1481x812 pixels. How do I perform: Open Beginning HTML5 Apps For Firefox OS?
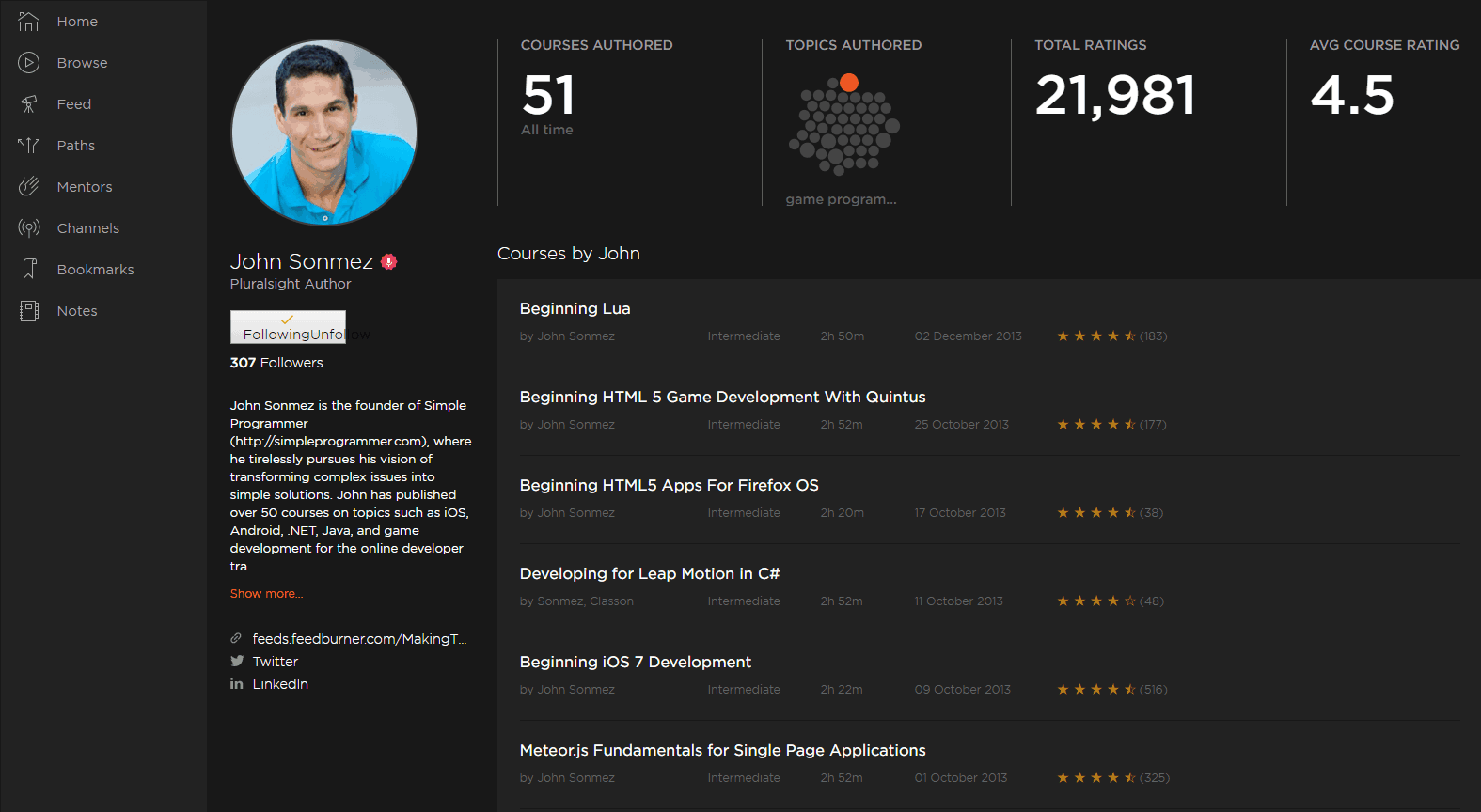tap(669, 485)
